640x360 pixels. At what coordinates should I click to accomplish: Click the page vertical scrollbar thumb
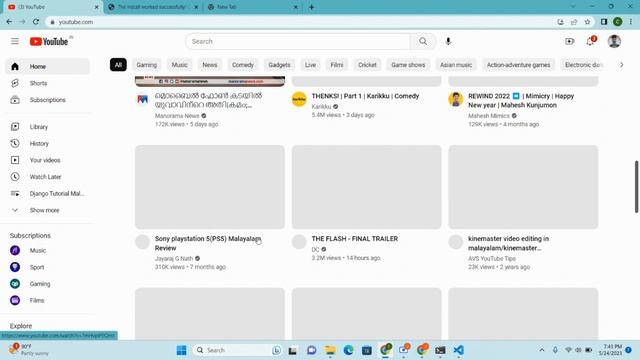point(636,187)
